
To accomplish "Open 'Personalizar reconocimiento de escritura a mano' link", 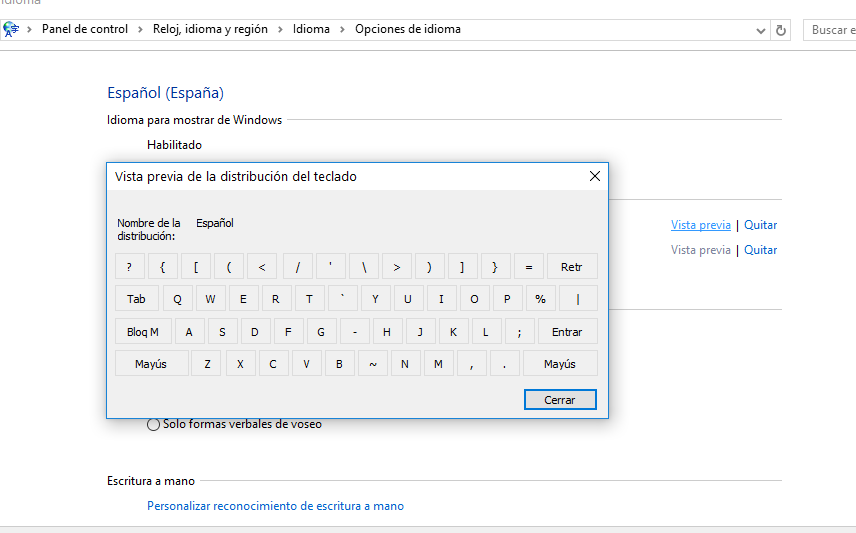I will pyautogui.click(x=275, y=506).
